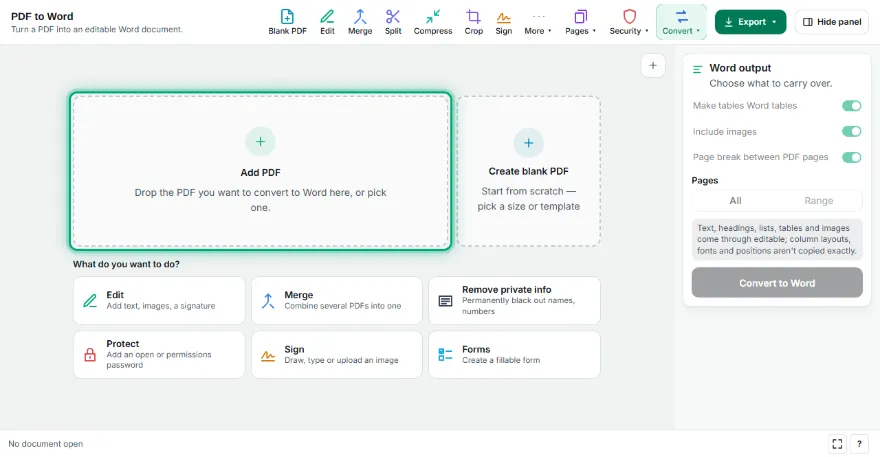Screen dimensions: 880x457
Task: Click the pencil icon on Edit card
Action: [90, 300]
